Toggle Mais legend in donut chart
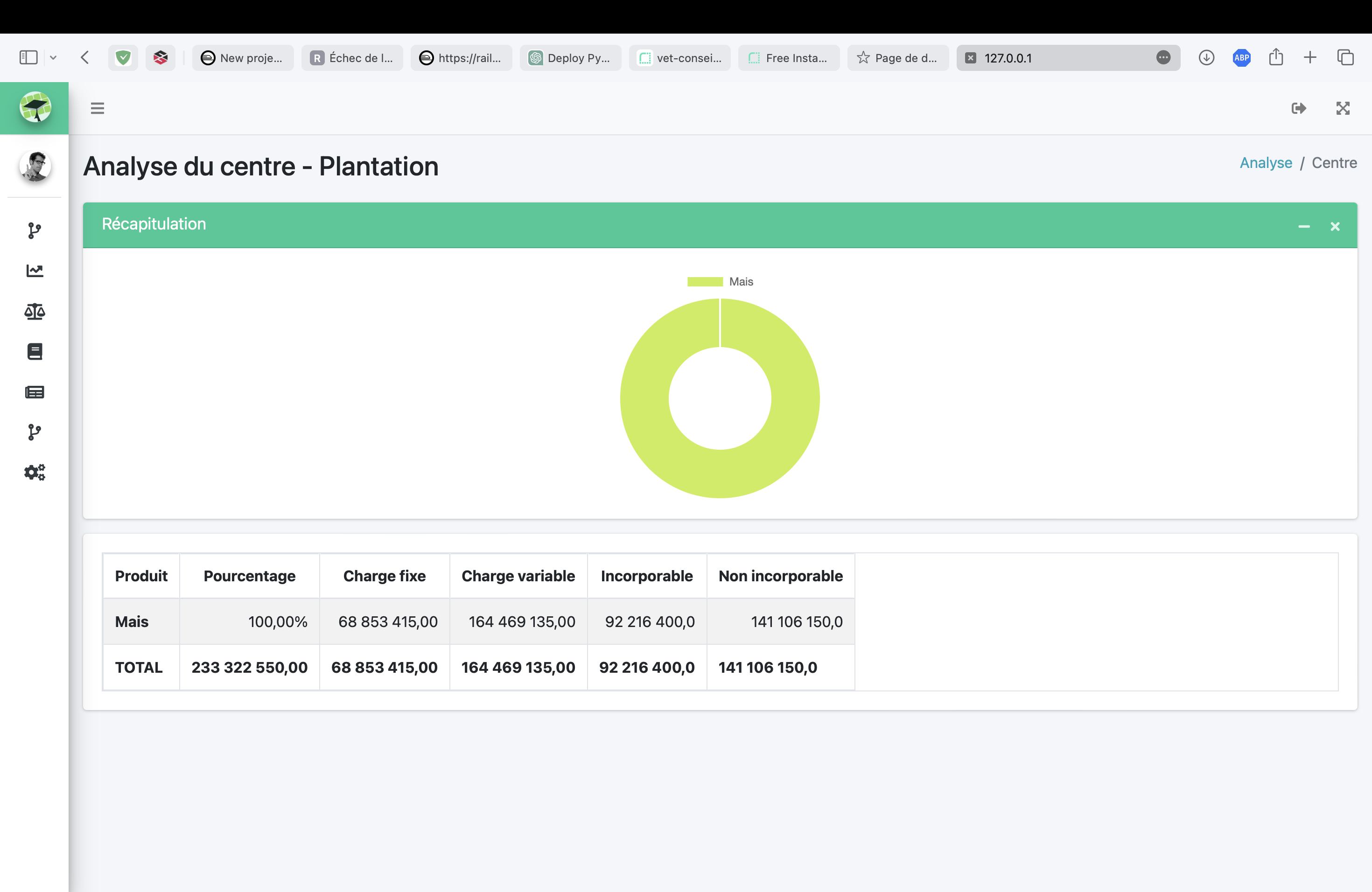 [x=720, y=282]
